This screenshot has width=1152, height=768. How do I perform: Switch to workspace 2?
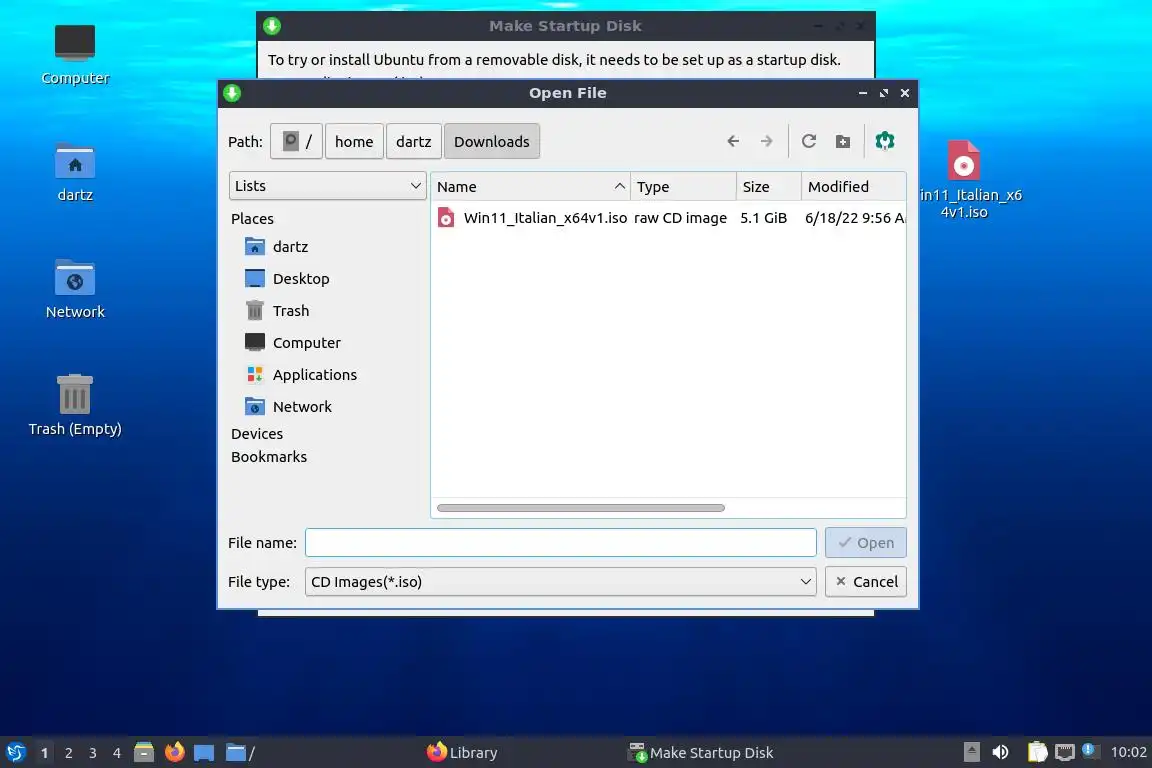coord(68,753)
